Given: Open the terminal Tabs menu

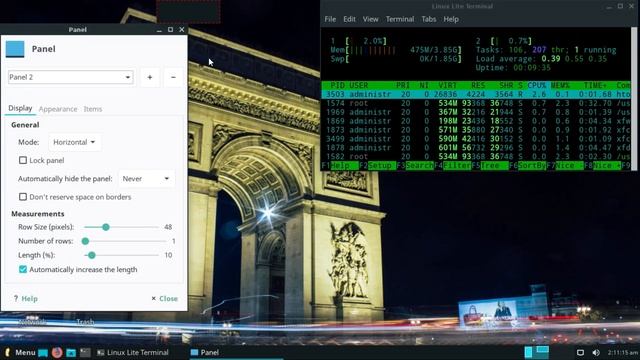Looking at the screenshot, I should tap(429, 19).
